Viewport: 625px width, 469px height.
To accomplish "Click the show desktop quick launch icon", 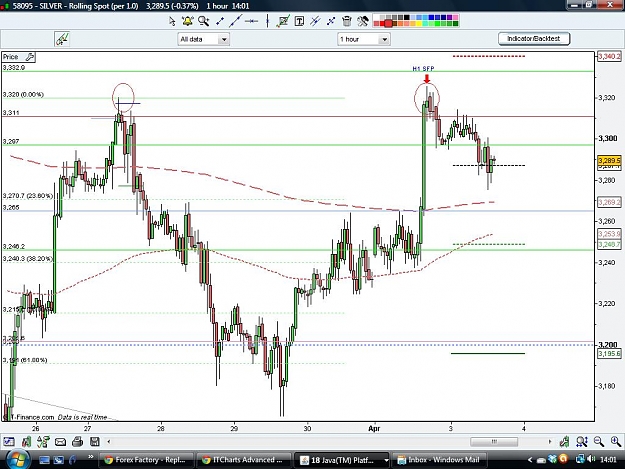I will tap(44, 460).
